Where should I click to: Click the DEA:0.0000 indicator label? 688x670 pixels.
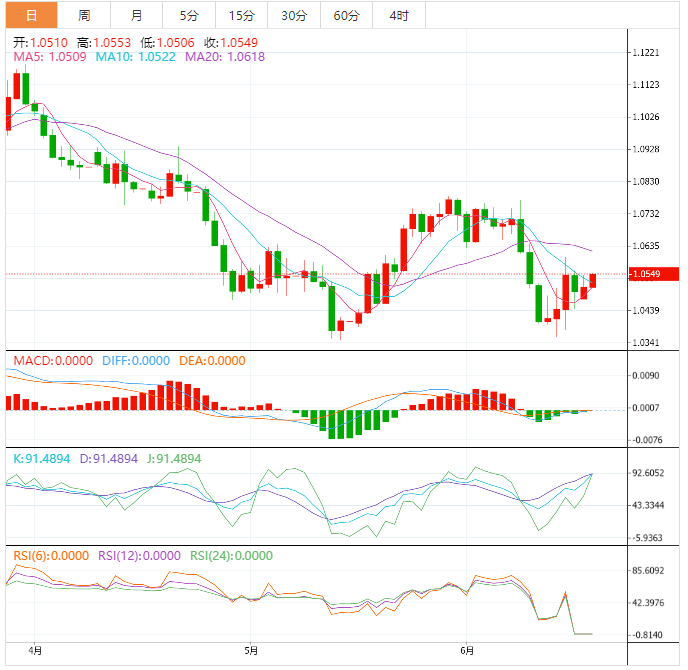[x=212, y=361]
